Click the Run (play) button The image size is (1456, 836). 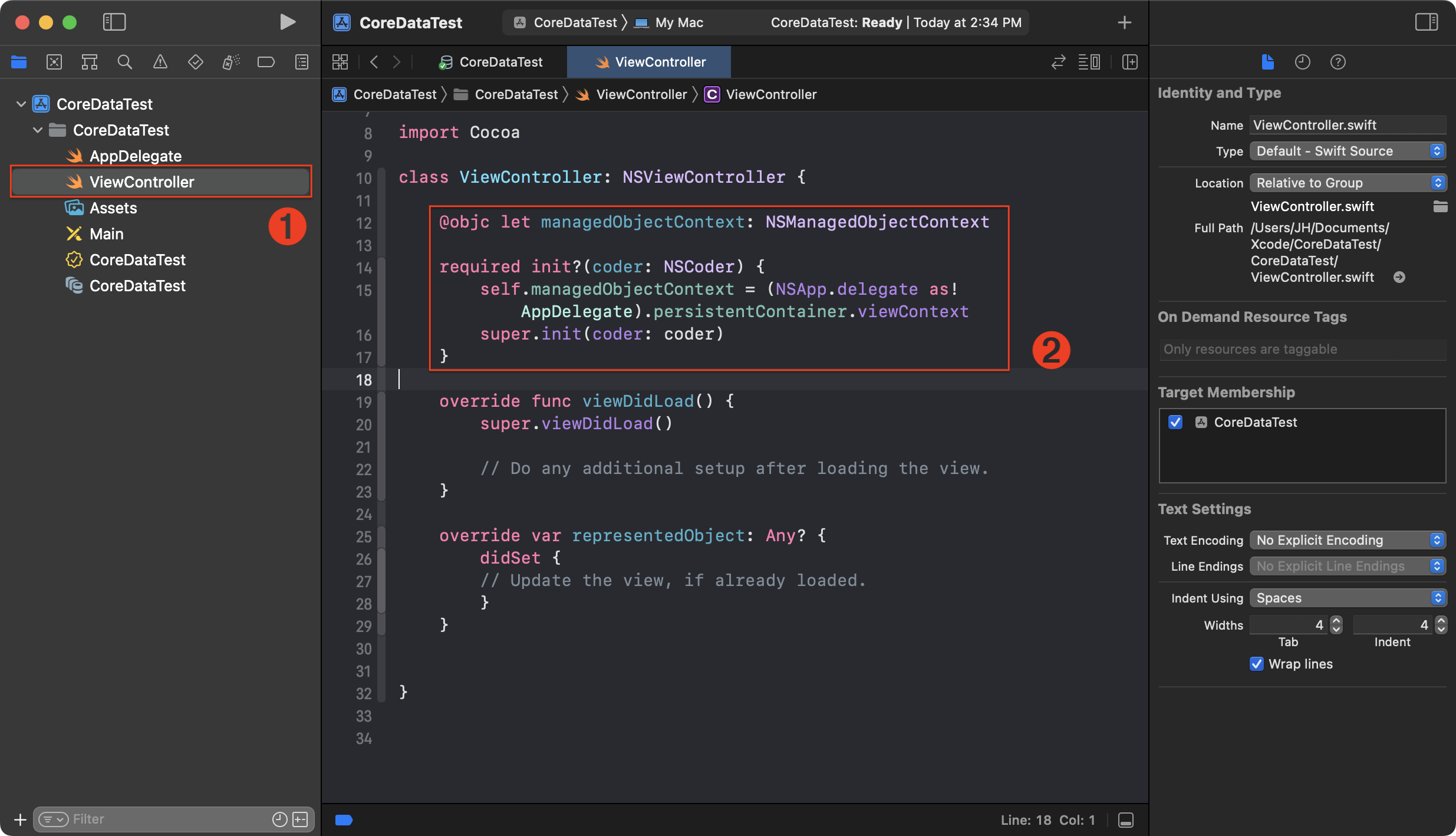pyautogui.click(x=287, y=22)
